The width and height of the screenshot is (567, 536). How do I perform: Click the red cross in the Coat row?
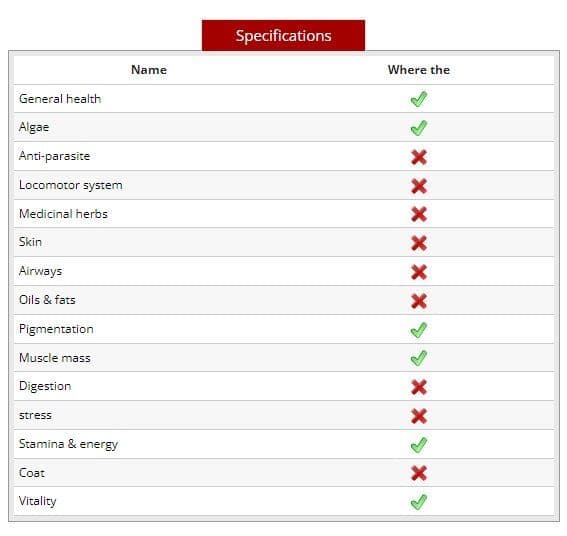pos(419,473)
